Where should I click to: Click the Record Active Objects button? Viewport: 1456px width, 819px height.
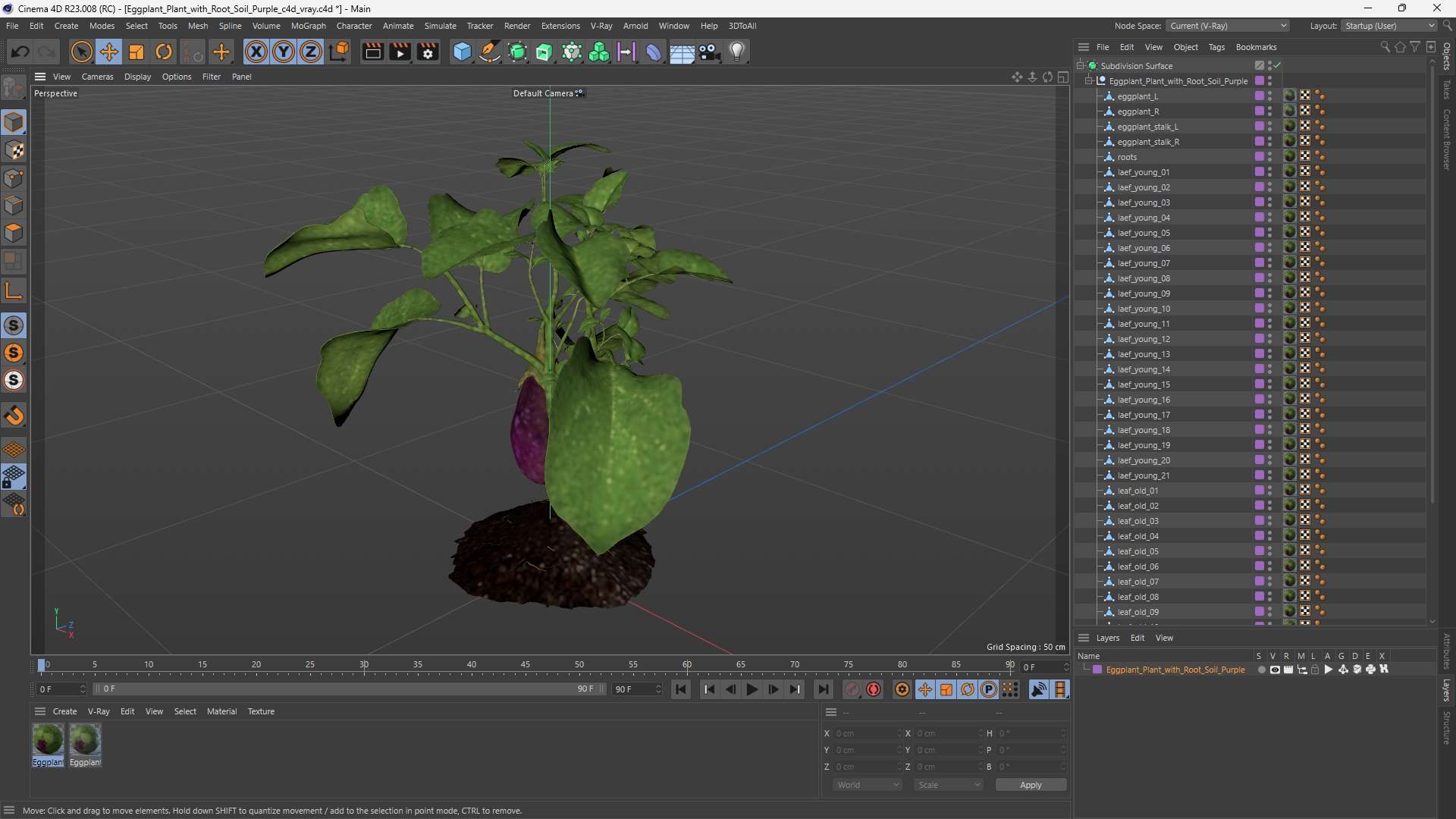(x=852, y=689)
